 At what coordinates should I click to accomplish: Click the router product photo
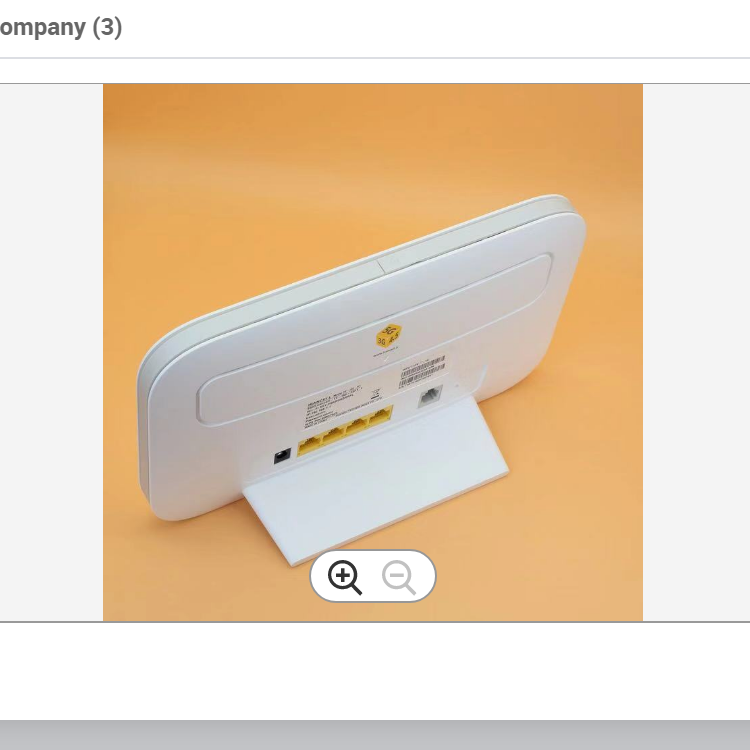(373, 353)
